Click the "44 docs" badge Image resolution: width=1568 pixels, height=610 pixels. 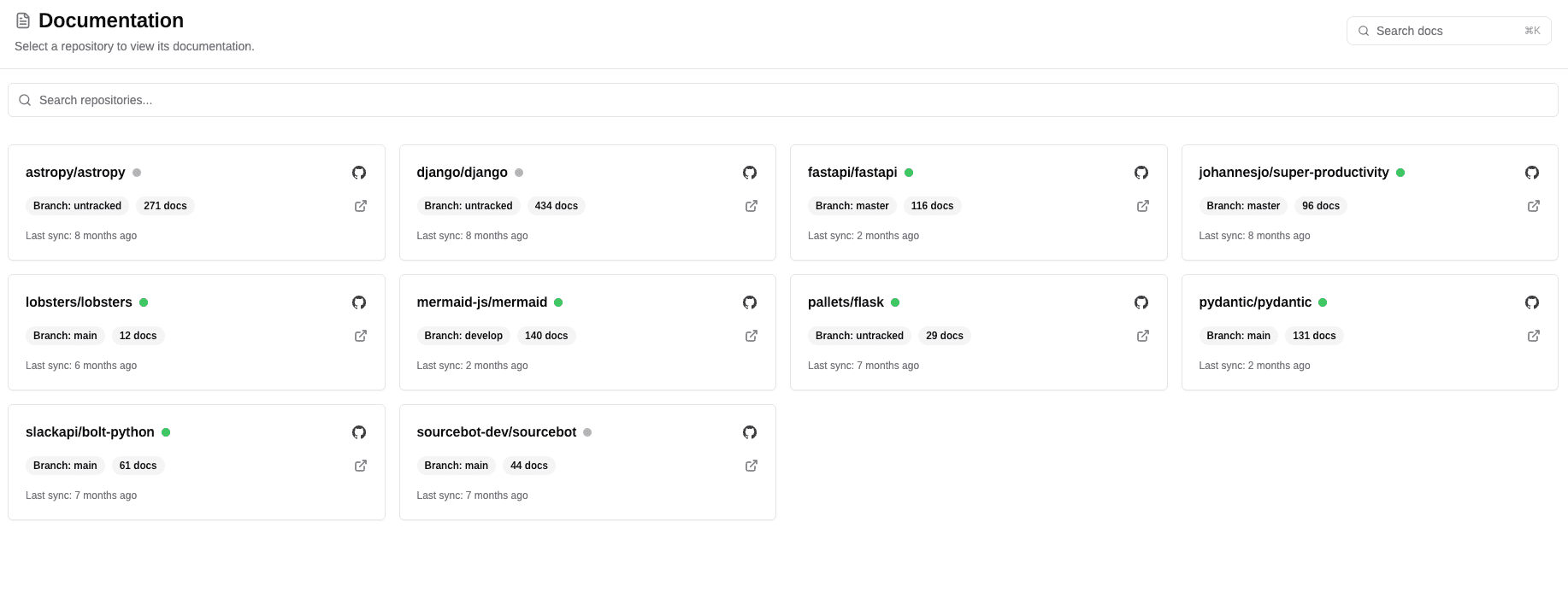tap(529, 466)
